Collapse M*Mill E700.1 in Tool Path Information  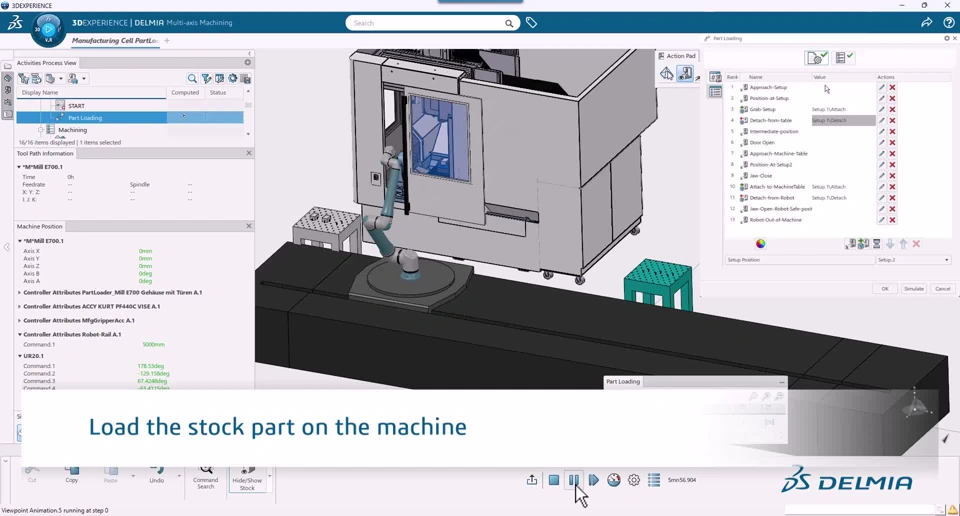click(20, 167)
